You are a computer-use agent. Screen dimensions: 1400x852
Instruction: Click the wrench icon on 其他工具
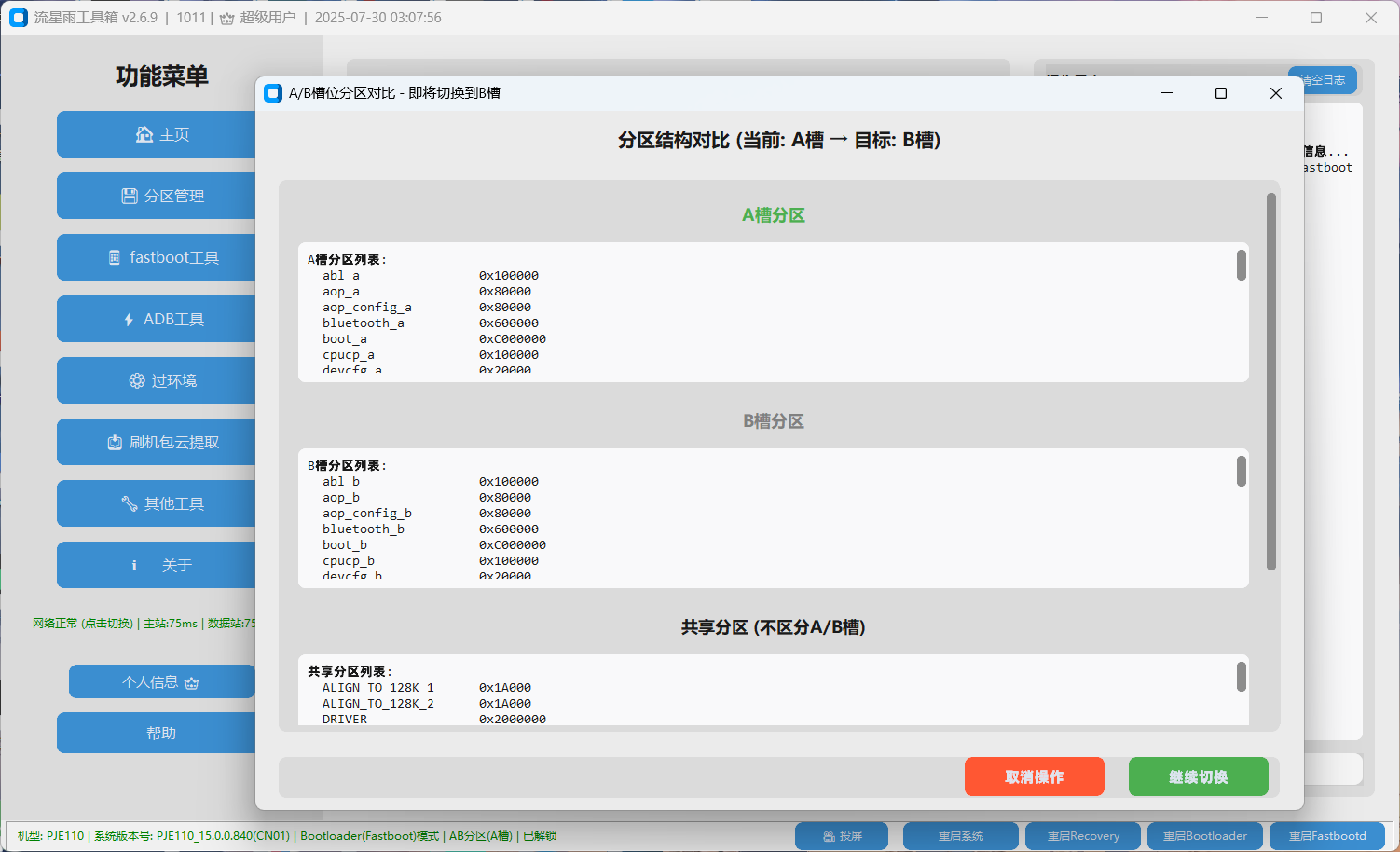coord(130,503)
